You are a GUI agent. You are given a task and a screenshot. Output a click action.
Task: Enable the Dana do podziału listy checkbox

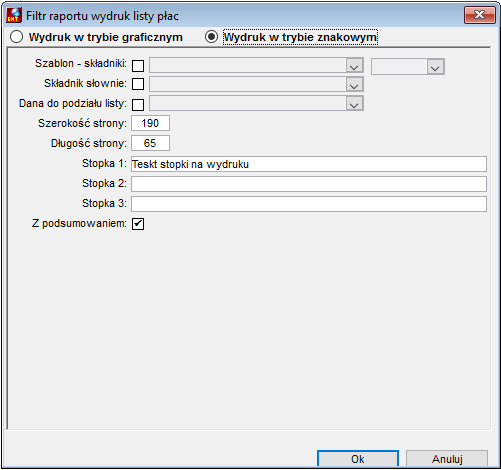pos(138,105)
